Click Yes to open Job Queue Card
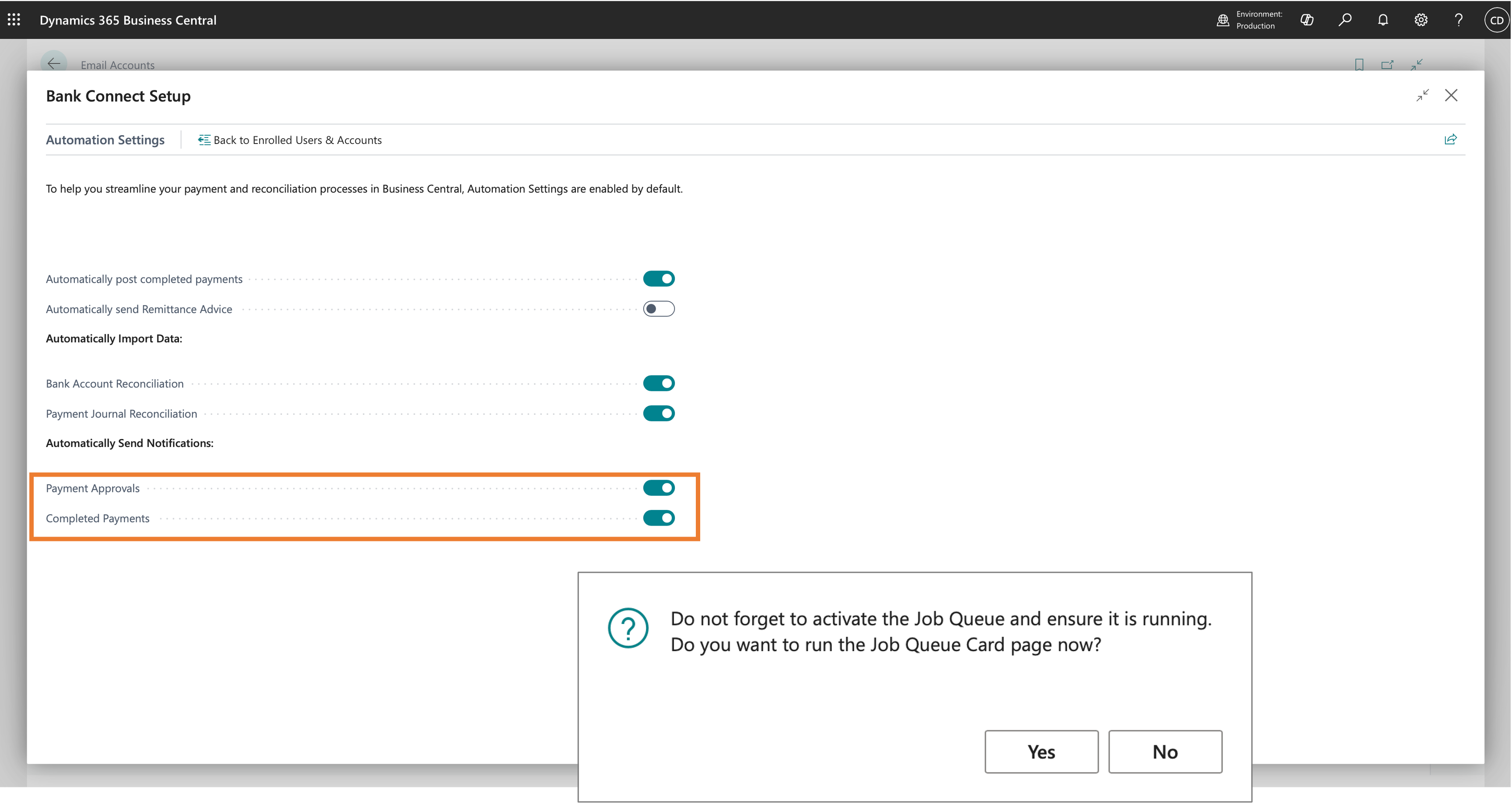Screen dimensions: 1512x804 (x=1041, y=752)
